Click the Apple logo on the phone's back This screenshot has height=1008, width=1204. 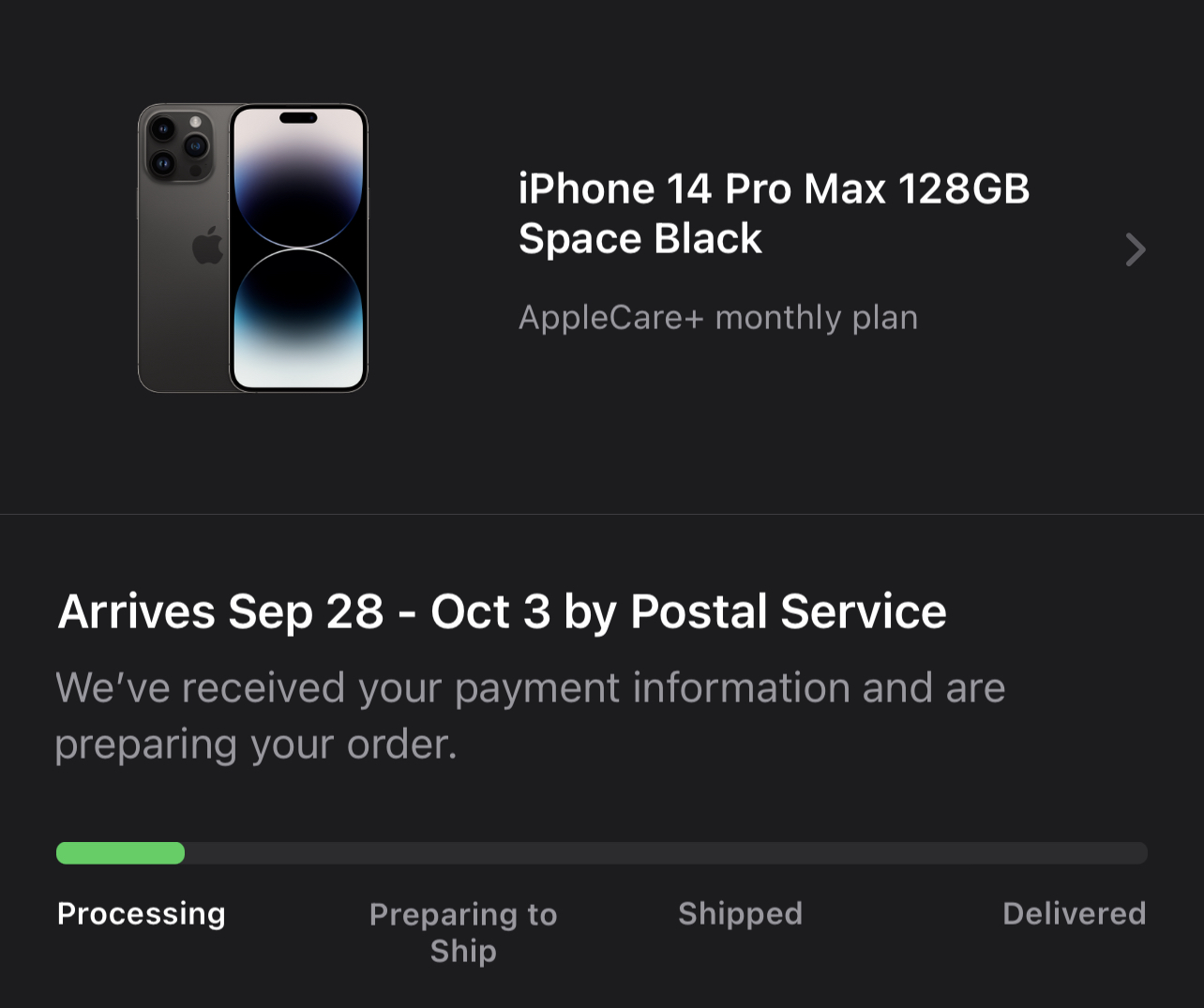[x=207, y=246]
